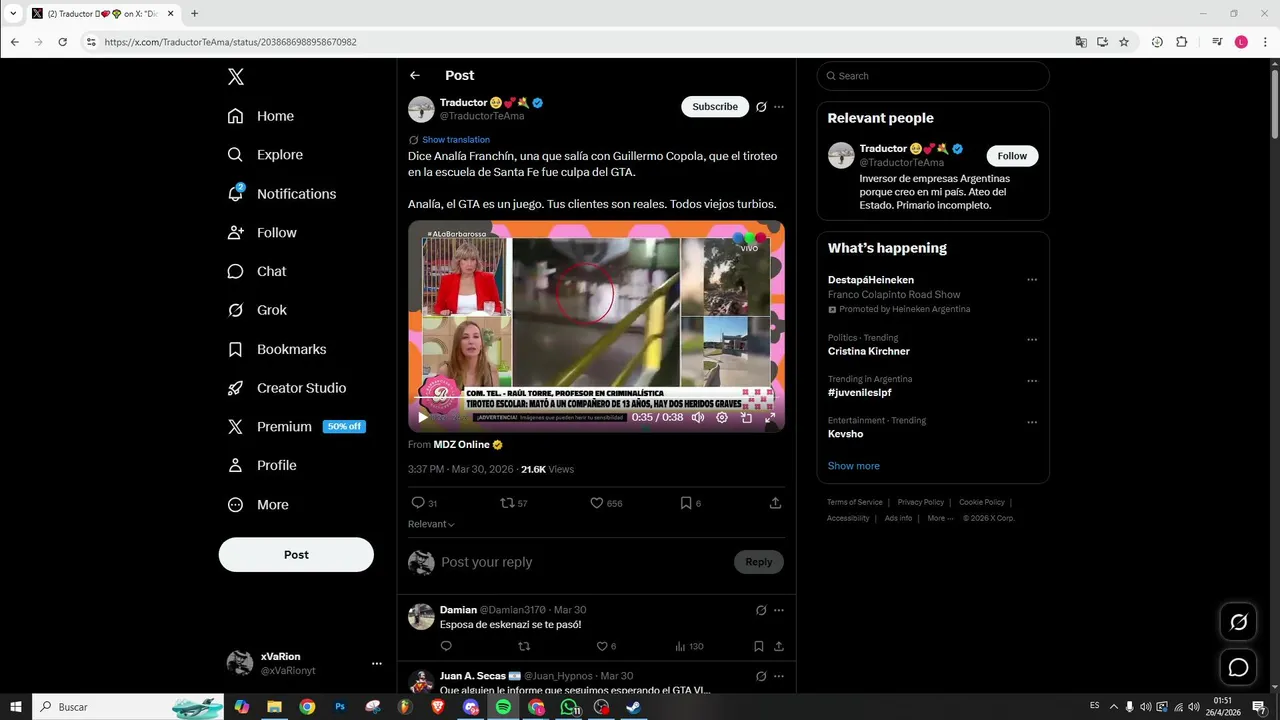Open DestapáHeineken trend options

tap(1032, 280)
